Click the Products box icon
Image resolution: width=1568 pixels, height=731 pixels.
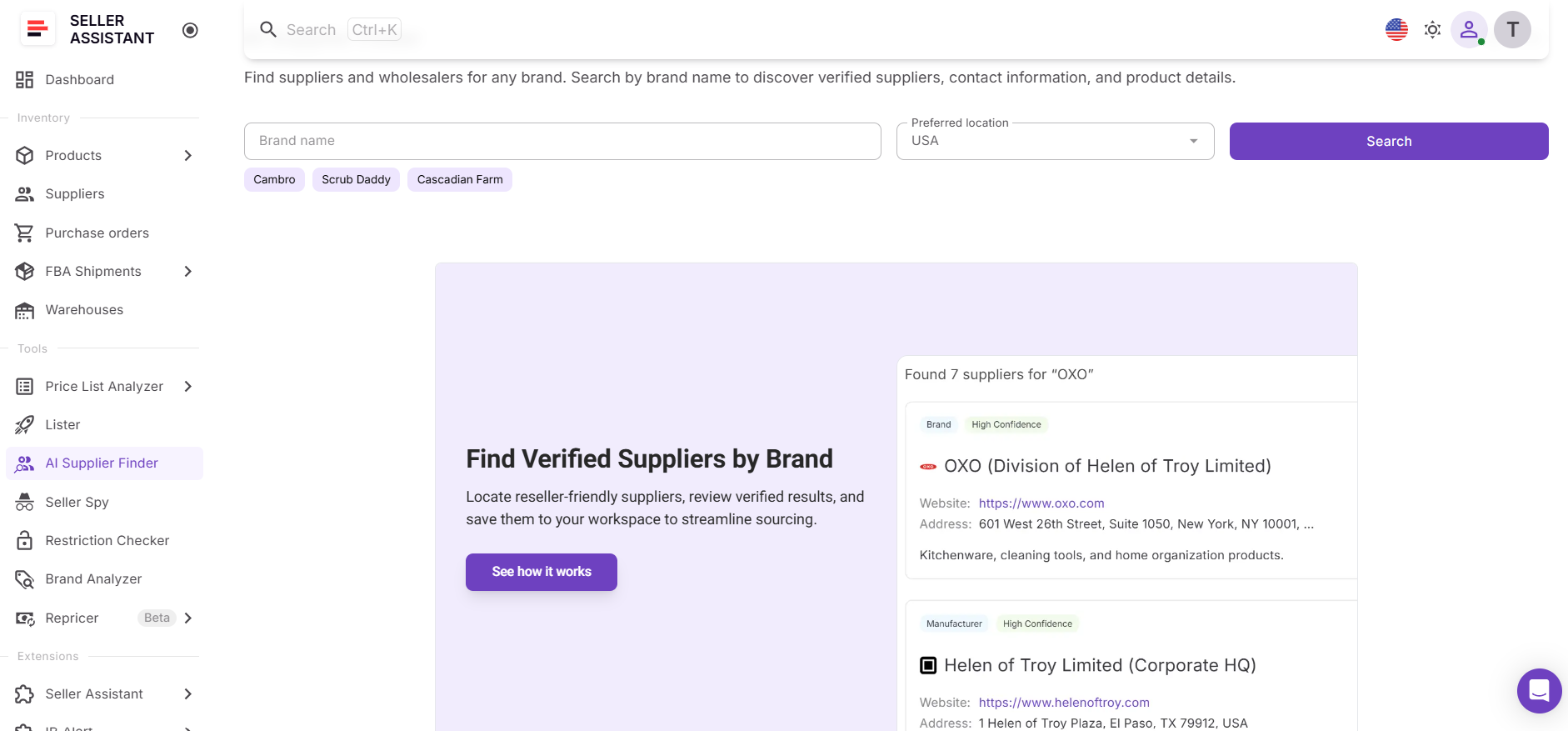tap(25, 155)
